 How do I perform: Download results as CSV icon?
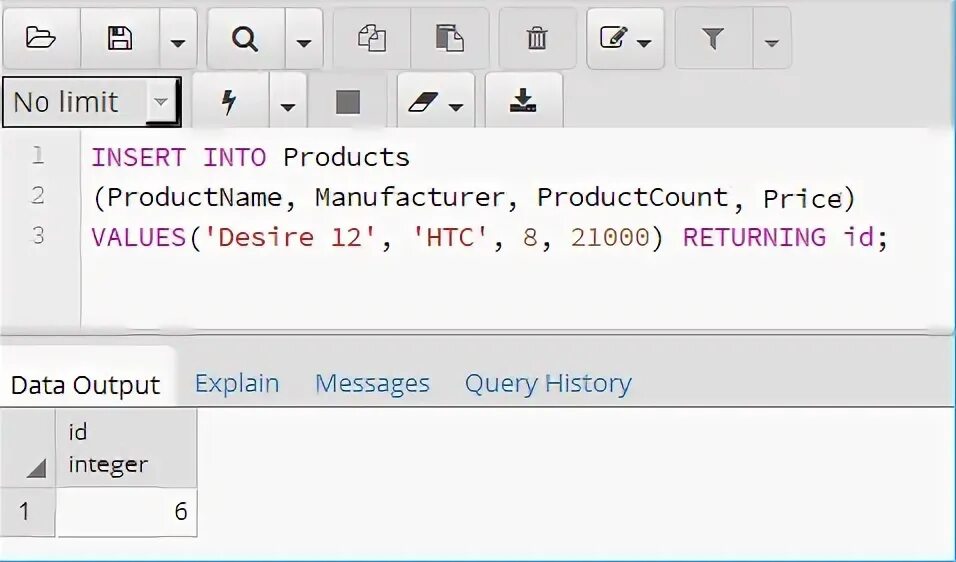(x=523, y=101)
